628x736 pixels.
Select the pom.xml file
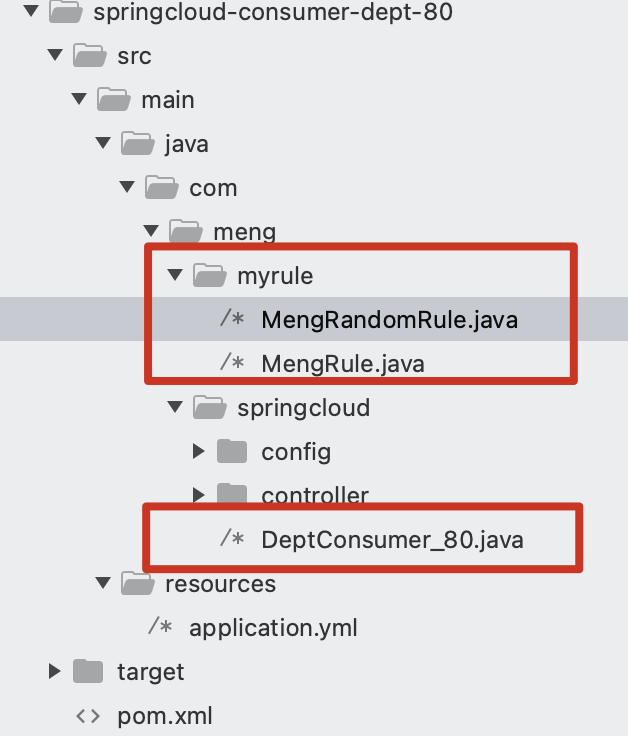[x=165, y=716]
